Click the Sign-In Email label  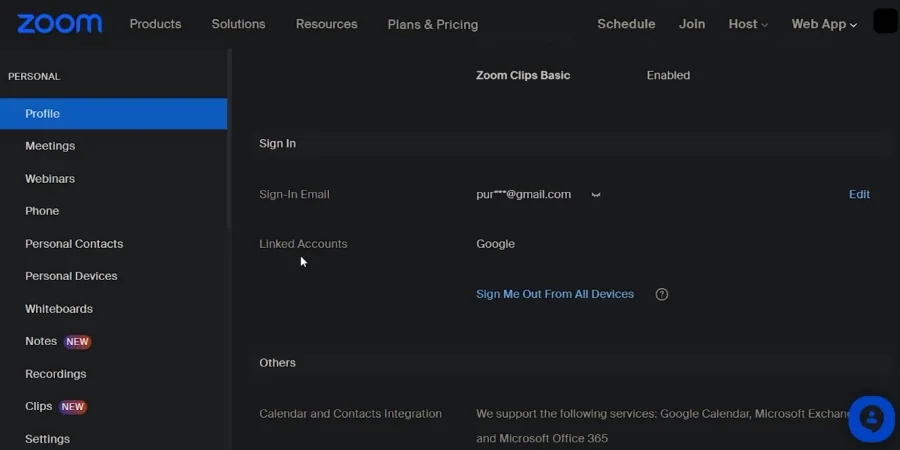coord(294,195)
